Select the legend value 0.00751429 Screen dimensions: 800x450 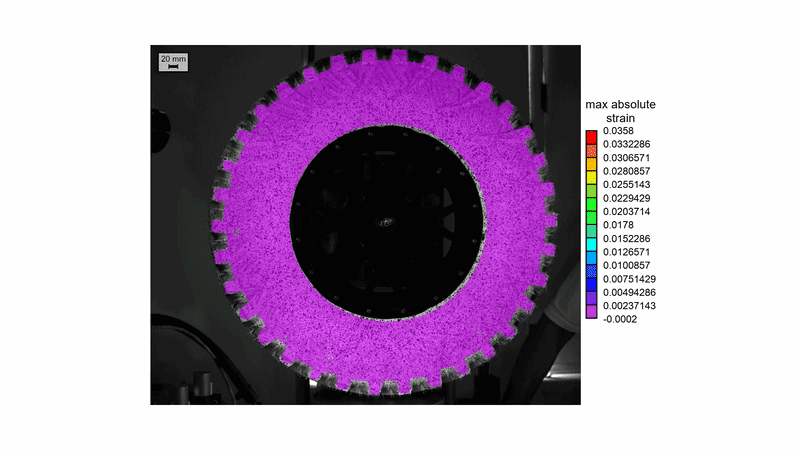(x=629, y=279)
